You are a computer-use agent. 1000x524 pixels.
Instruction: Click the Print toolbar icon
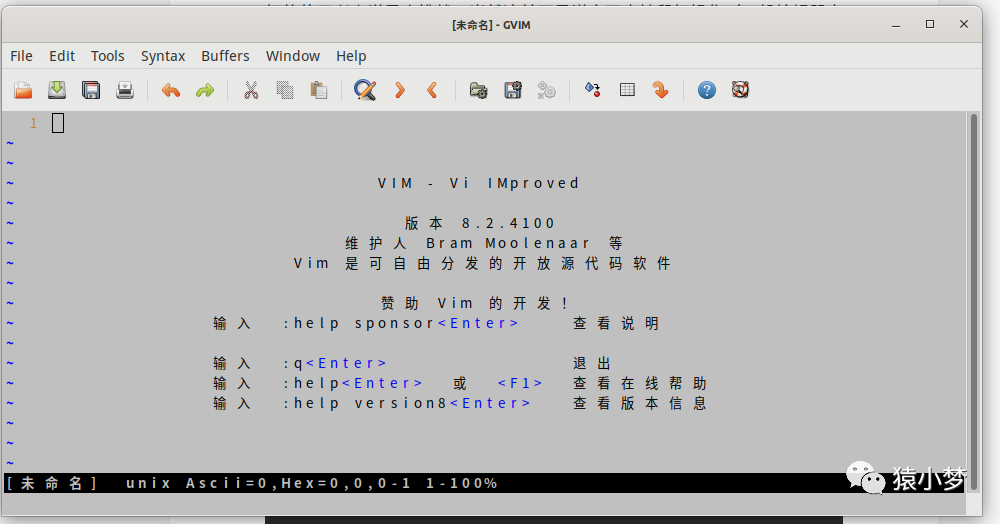125,90
